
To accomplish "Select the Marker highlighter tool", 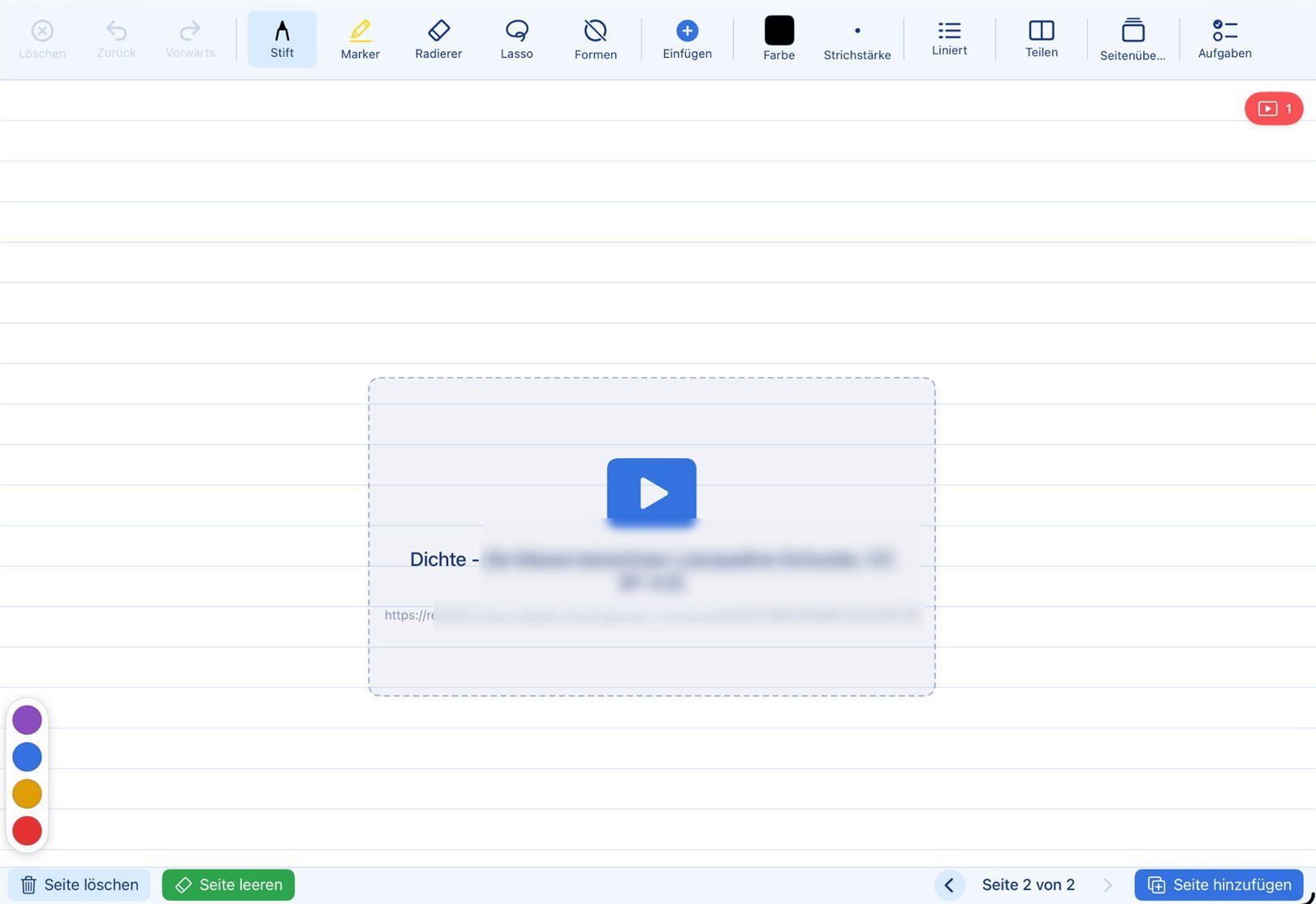I will pyautogui.click(x=360, y=39).
